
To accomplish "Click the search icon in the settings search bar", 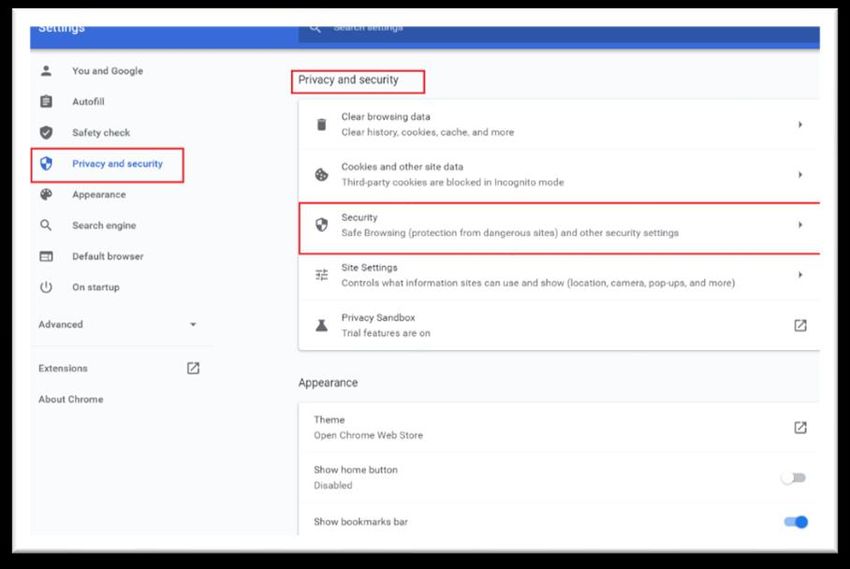I will point(315,28).
